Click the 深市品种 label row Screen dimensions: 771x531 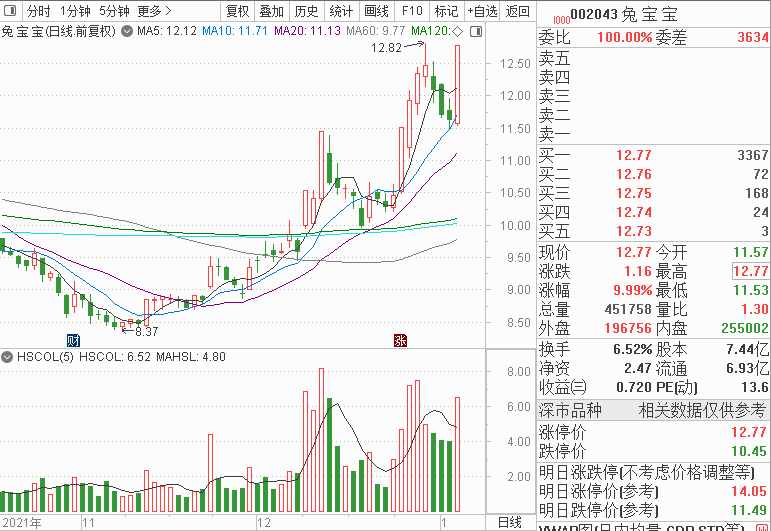click(x=653, y=410)
